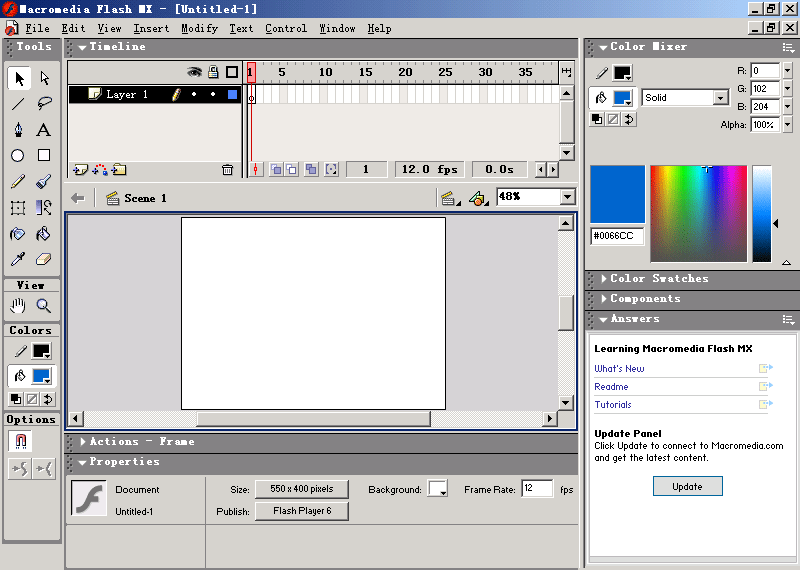Select the Pen tool
The image size is (800, 570).
(18, 130)
